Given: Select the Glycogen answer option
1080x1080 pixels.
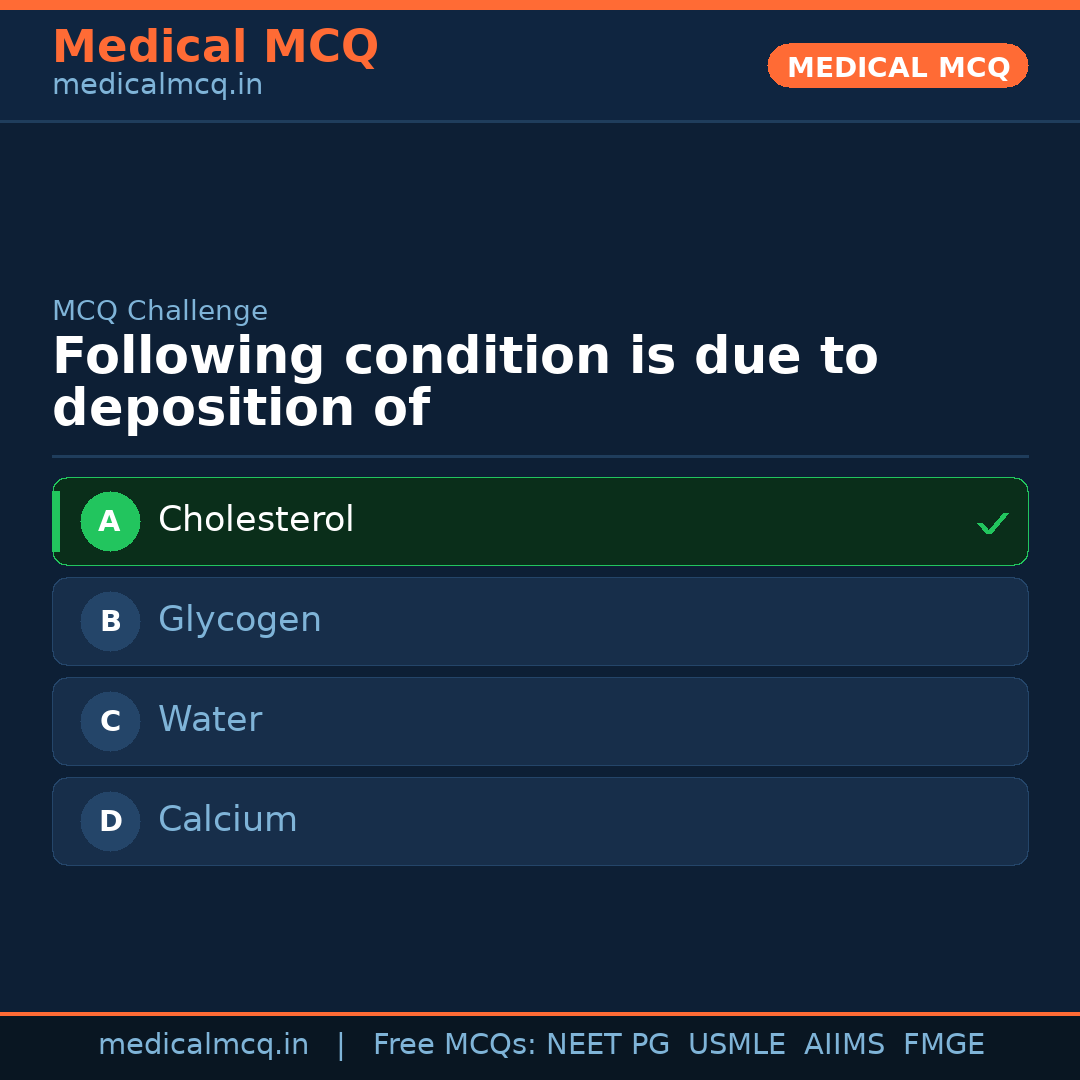Looking at the screenshot, I should (540, 621).
